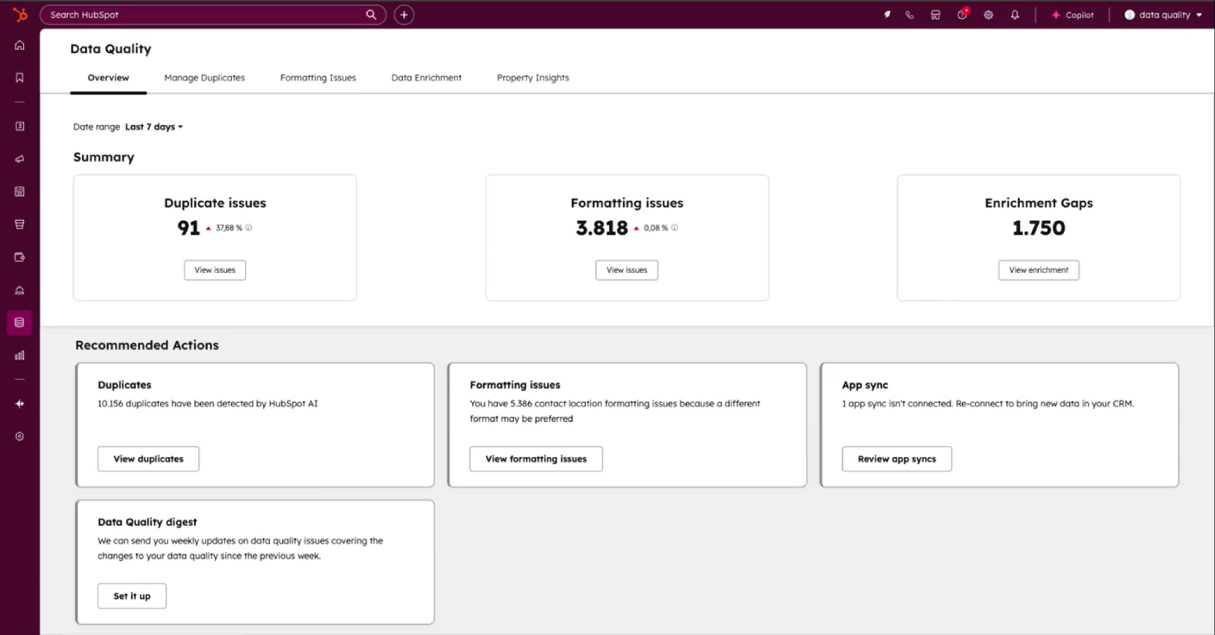Go to the Property Insights tab

(x=532, y=78)
